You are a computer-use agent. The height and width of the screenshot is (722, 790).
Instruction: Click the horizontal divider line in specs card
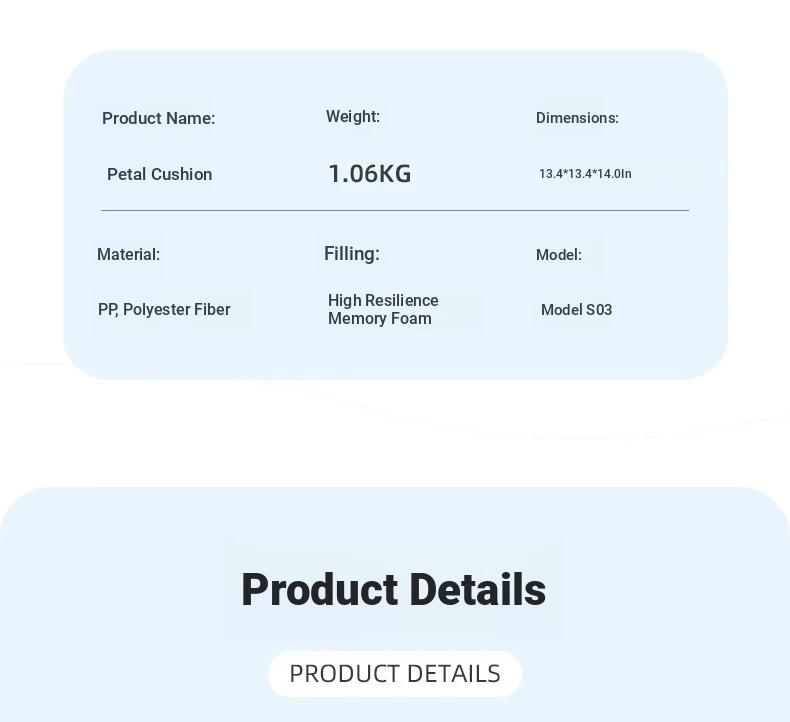click(395, 210)
